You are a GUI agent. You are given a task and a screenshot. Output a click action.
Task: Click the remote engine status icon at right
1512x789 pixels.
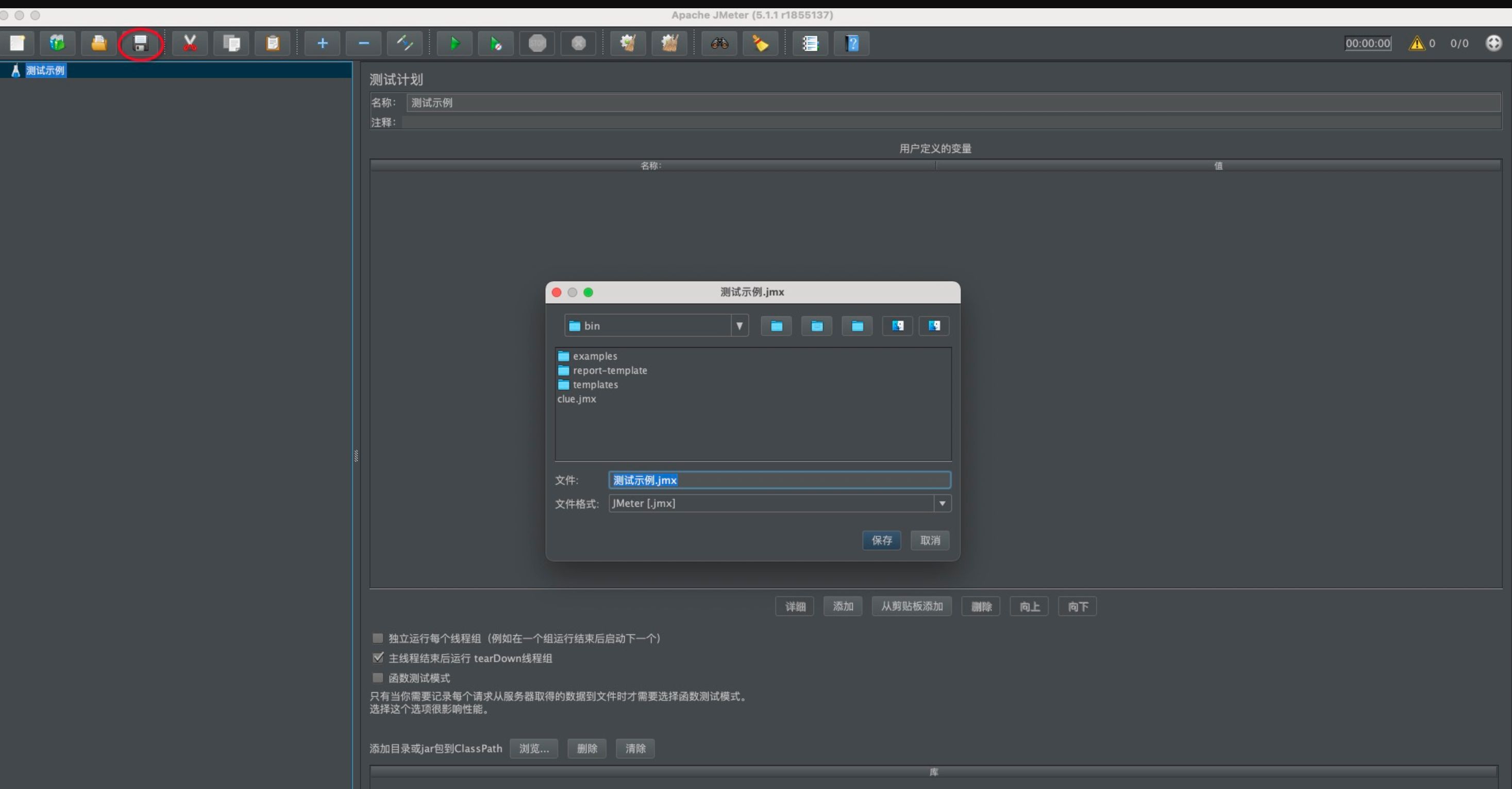pyautogui.click(x=1493, y=43)
